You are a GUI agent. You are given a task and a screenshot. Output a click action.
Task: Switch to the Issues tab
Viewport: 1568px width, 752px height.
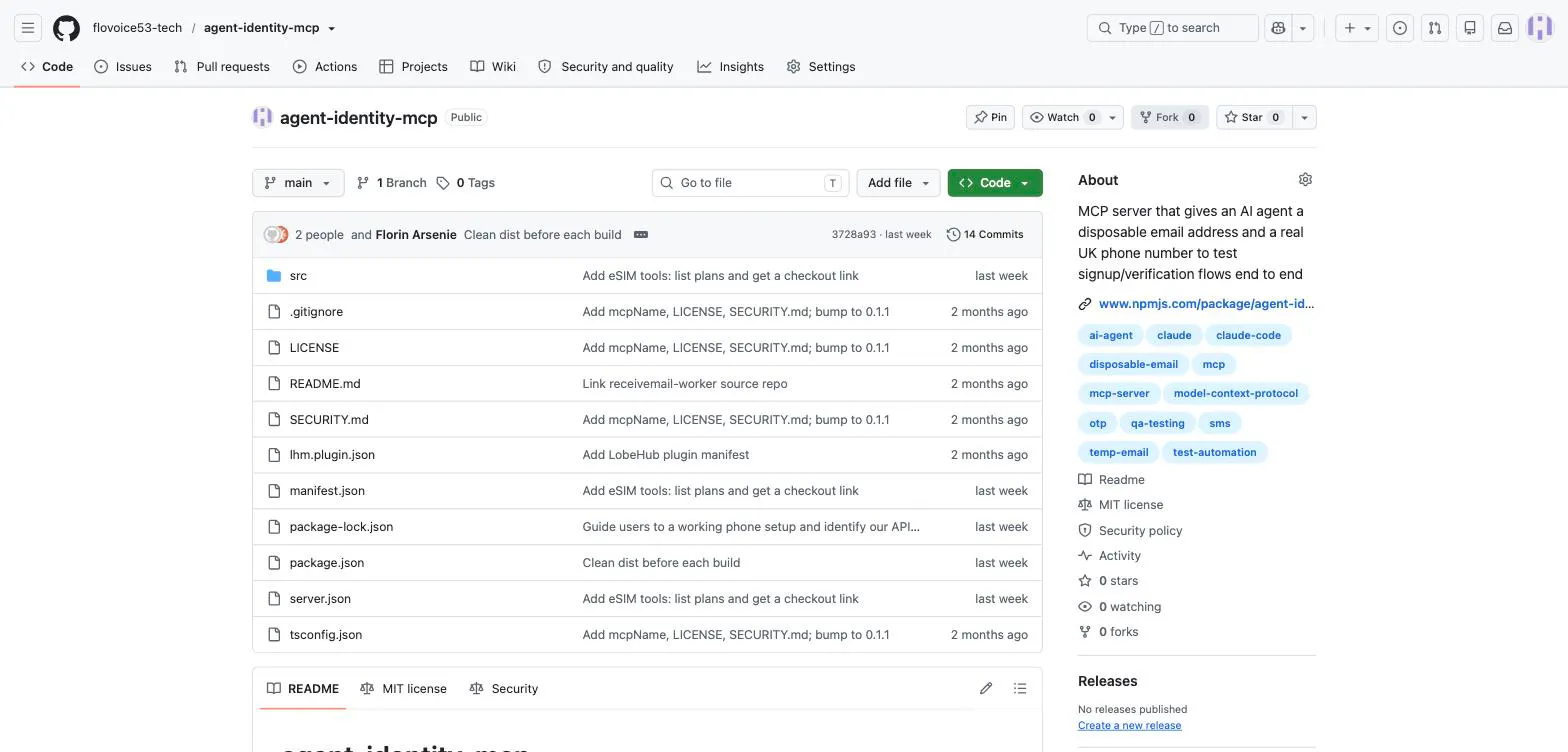click(123, 67)
